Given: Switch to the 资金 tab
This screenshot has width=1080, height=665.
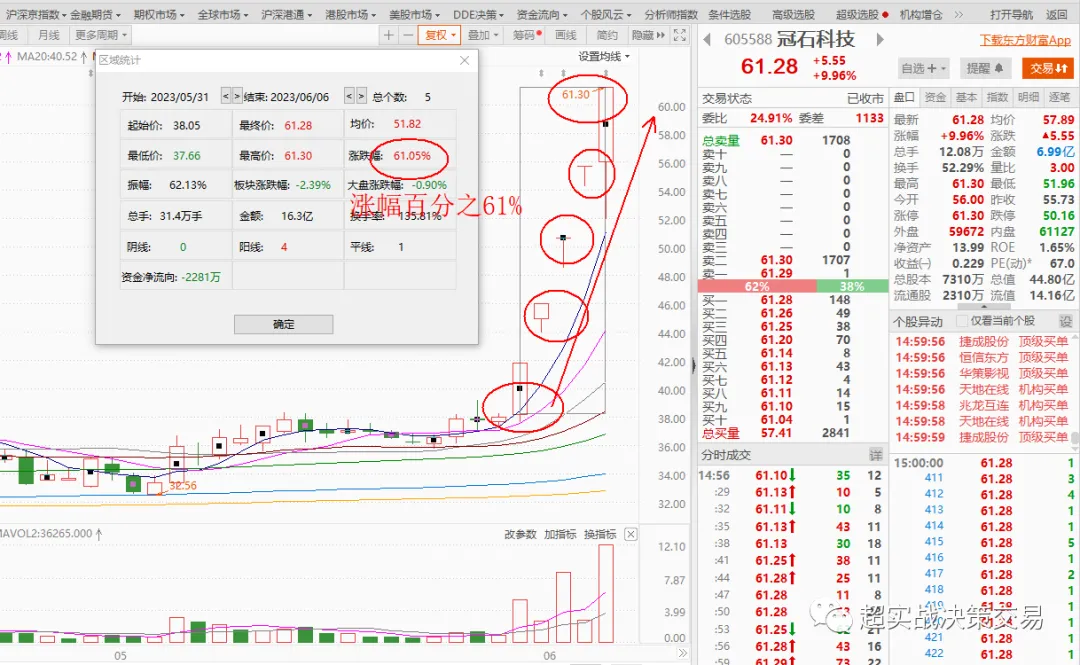Looking at the screenshot, I should 936,97.
